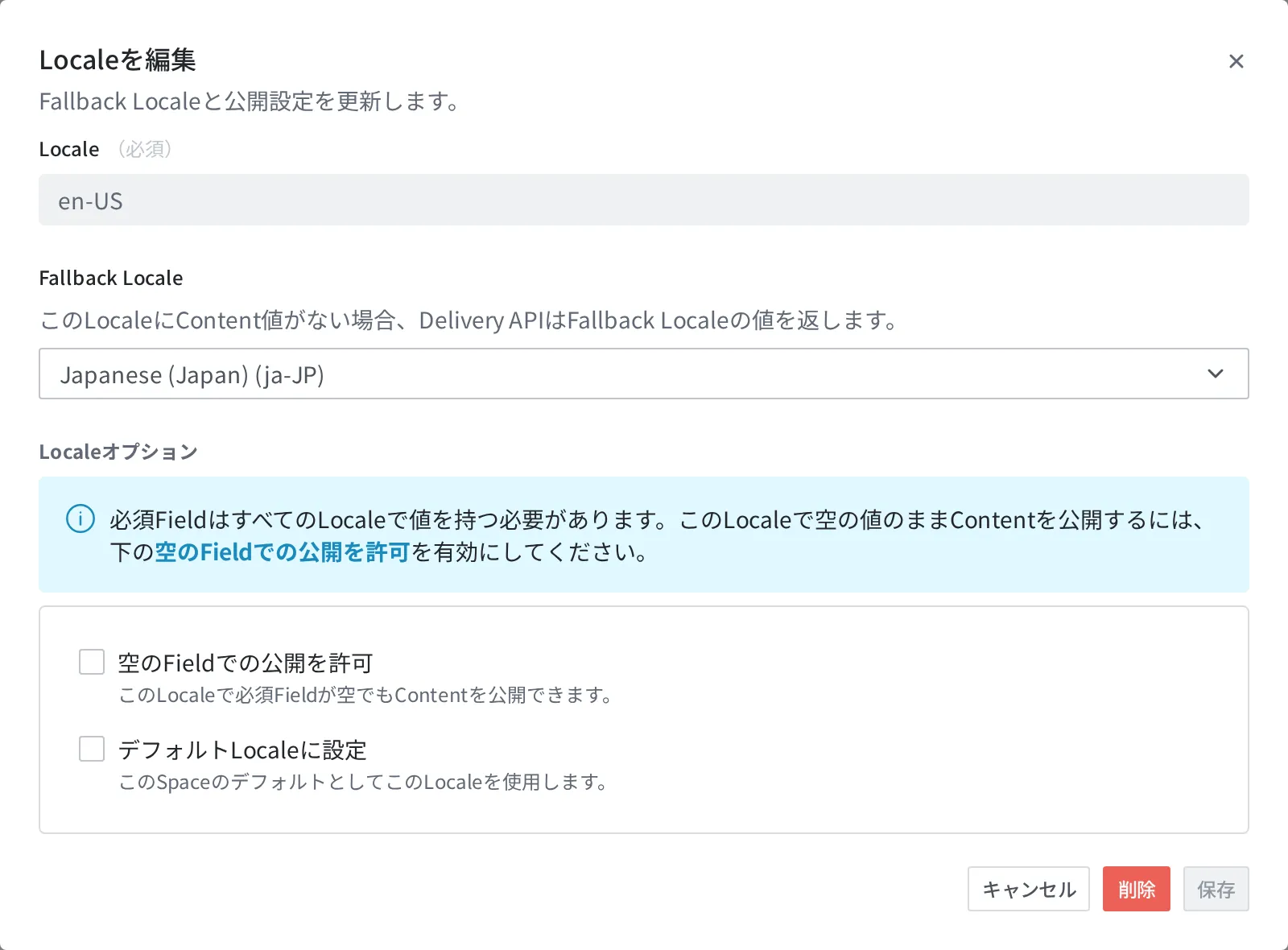Click text このSpaceのデフォルトとしてこのLocaleを使用します
1288x950 pixels.
(363, 782)
